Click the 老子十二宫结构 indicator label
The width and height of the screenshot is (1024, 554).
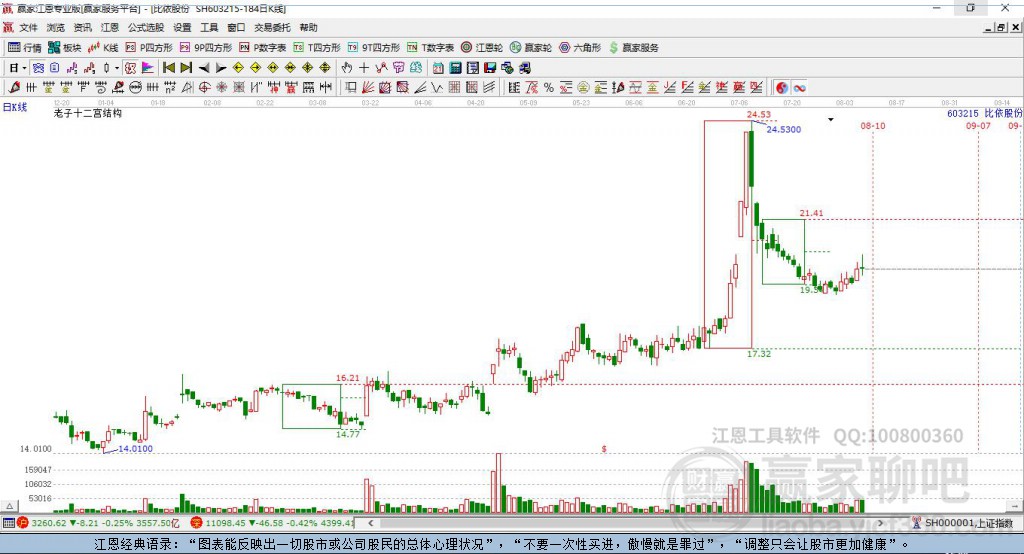[x=88, y=113]
